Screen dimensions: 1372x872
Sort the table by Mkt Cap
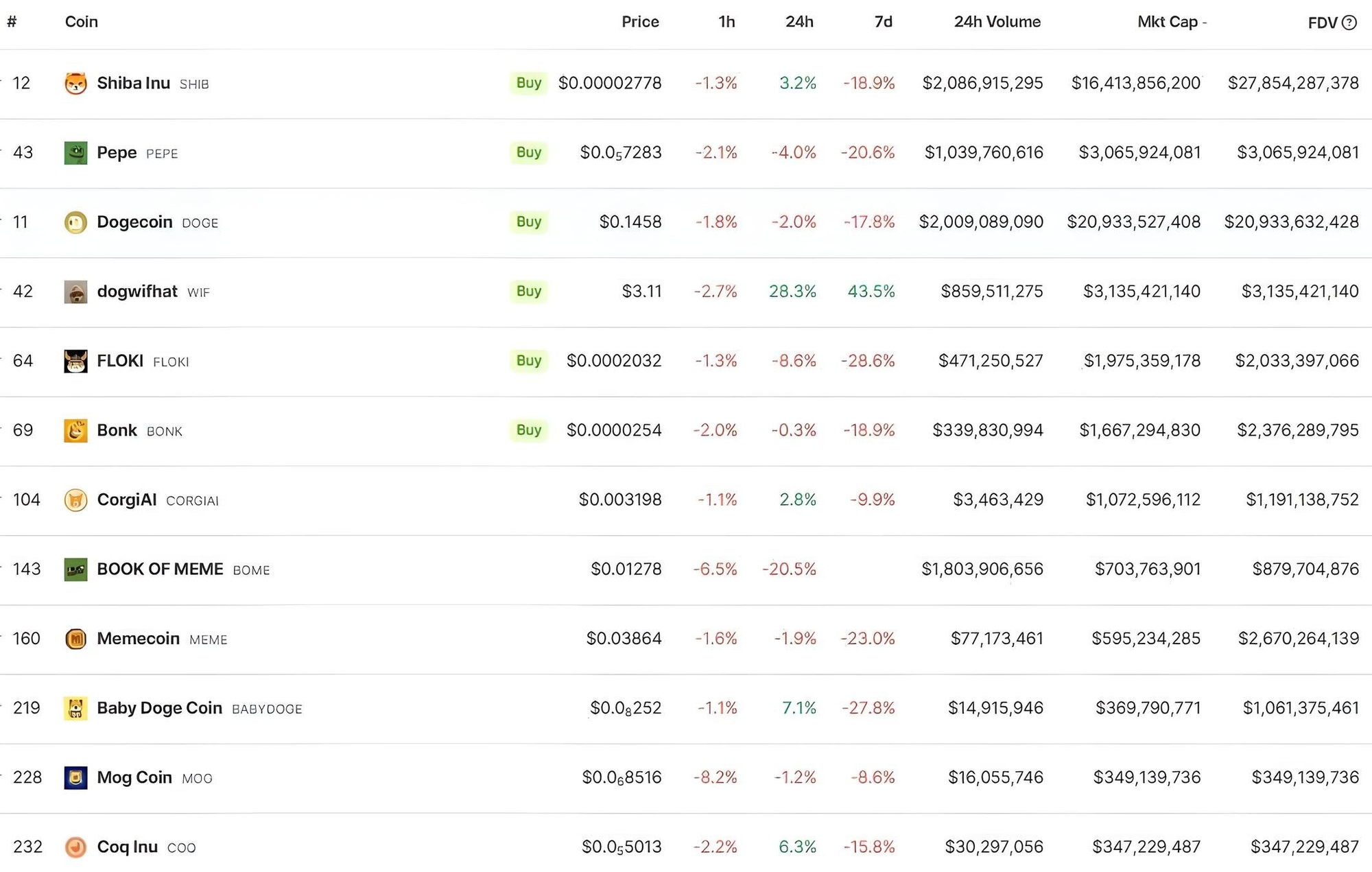coord(1168,22)
